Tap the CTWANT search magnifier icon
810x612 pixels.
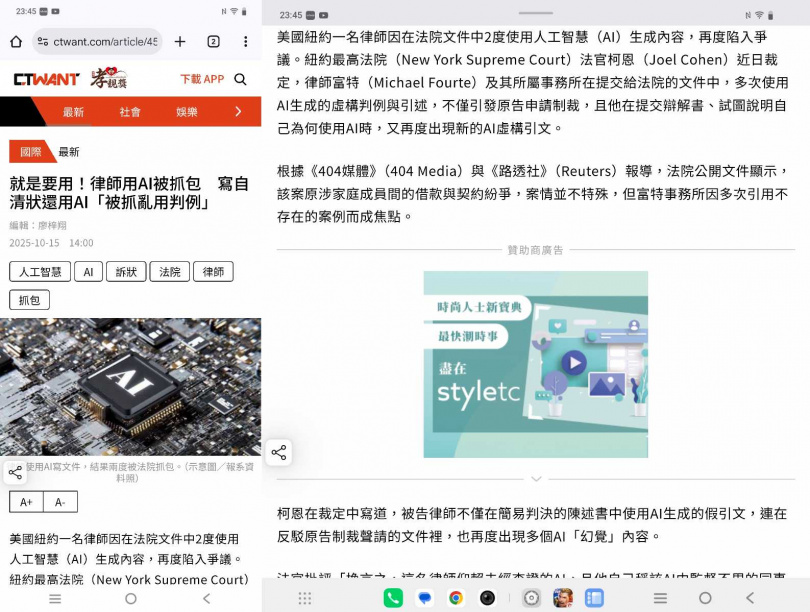coord(240,79)
